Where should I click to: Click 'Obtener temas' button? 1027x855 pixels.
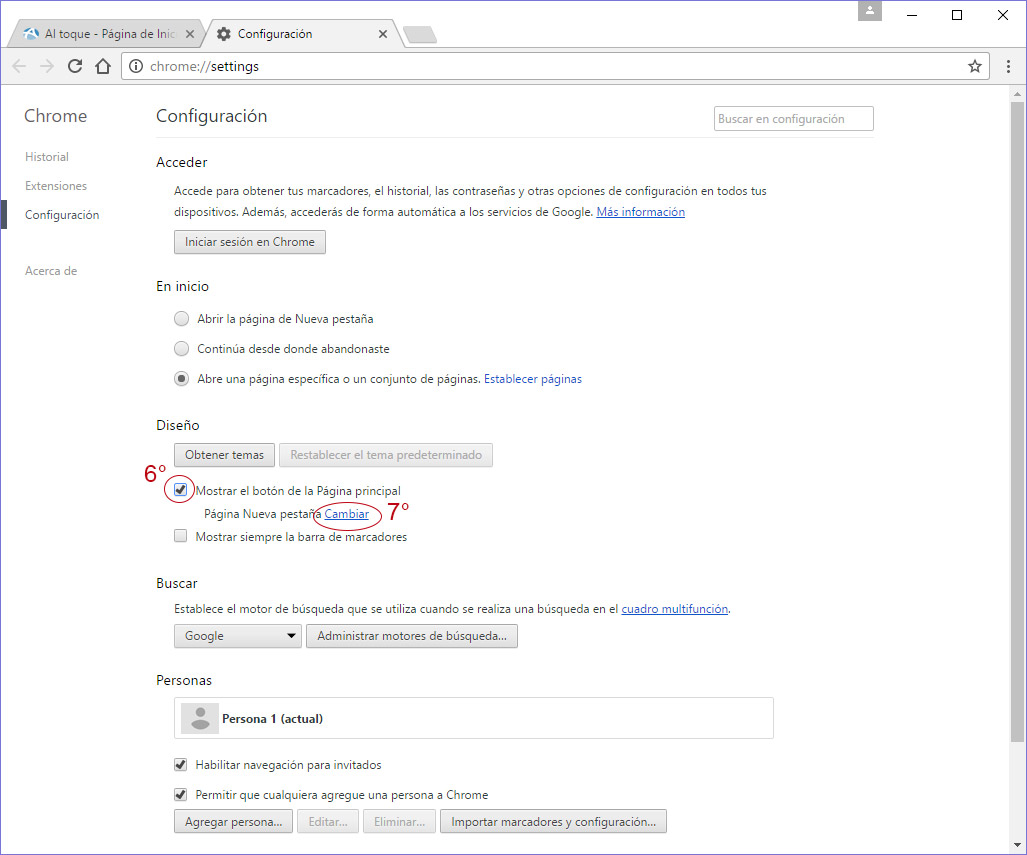click(x=225, y=455)
